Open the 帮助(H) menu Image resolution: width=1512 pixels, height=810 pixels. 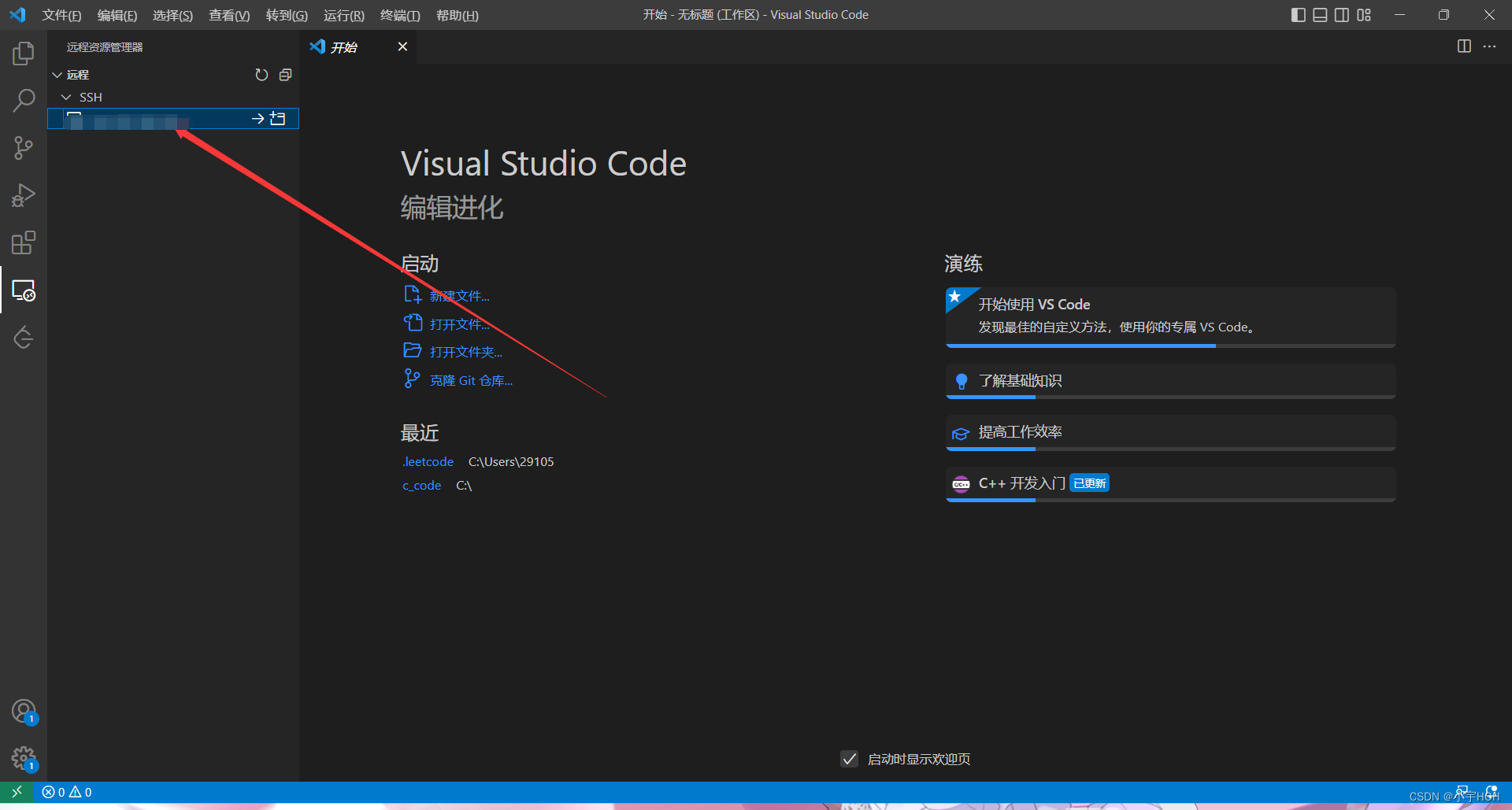point(458,15)
